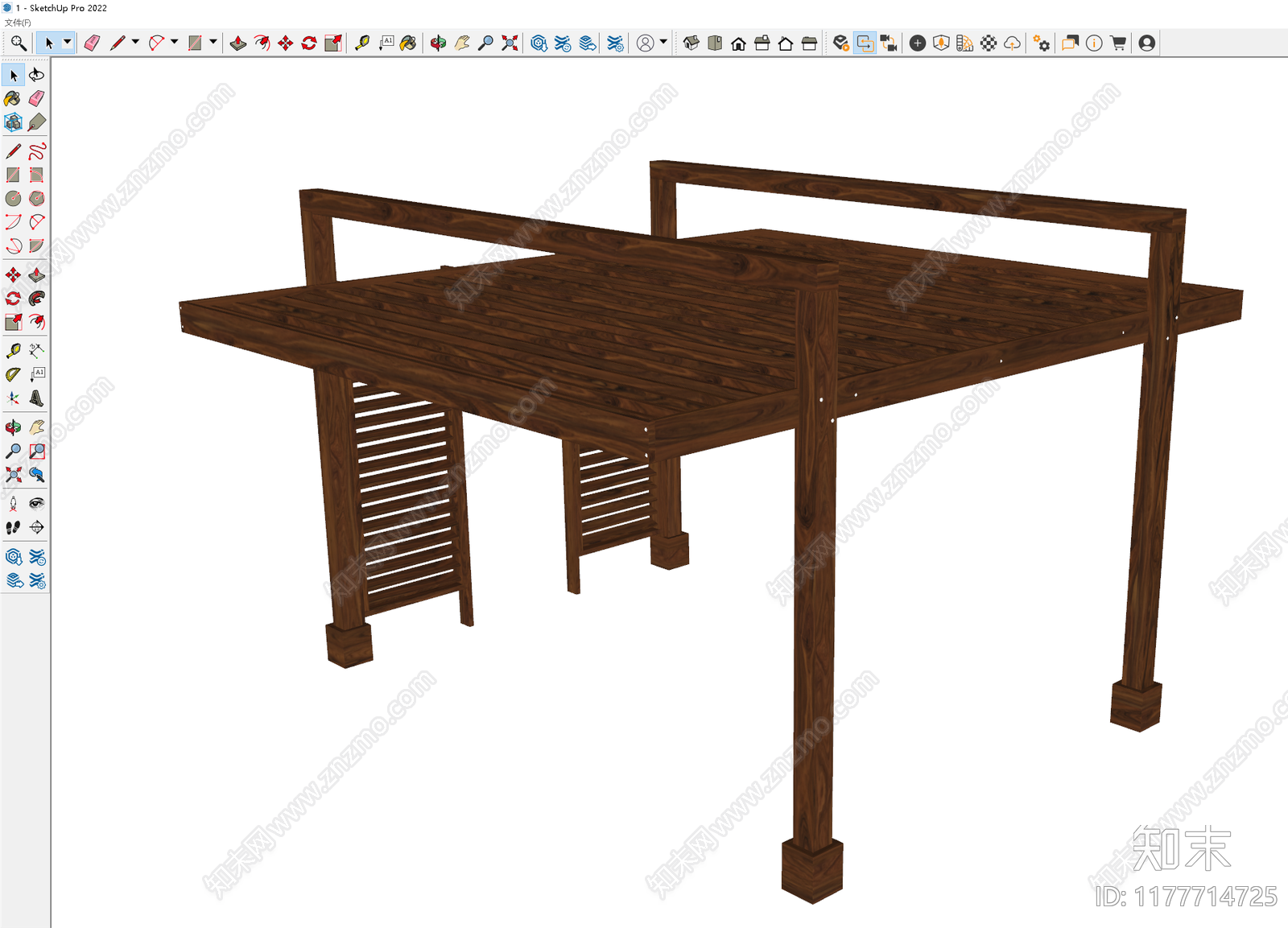
Task: Switch to Top view
Action: (x=715, y=43)
